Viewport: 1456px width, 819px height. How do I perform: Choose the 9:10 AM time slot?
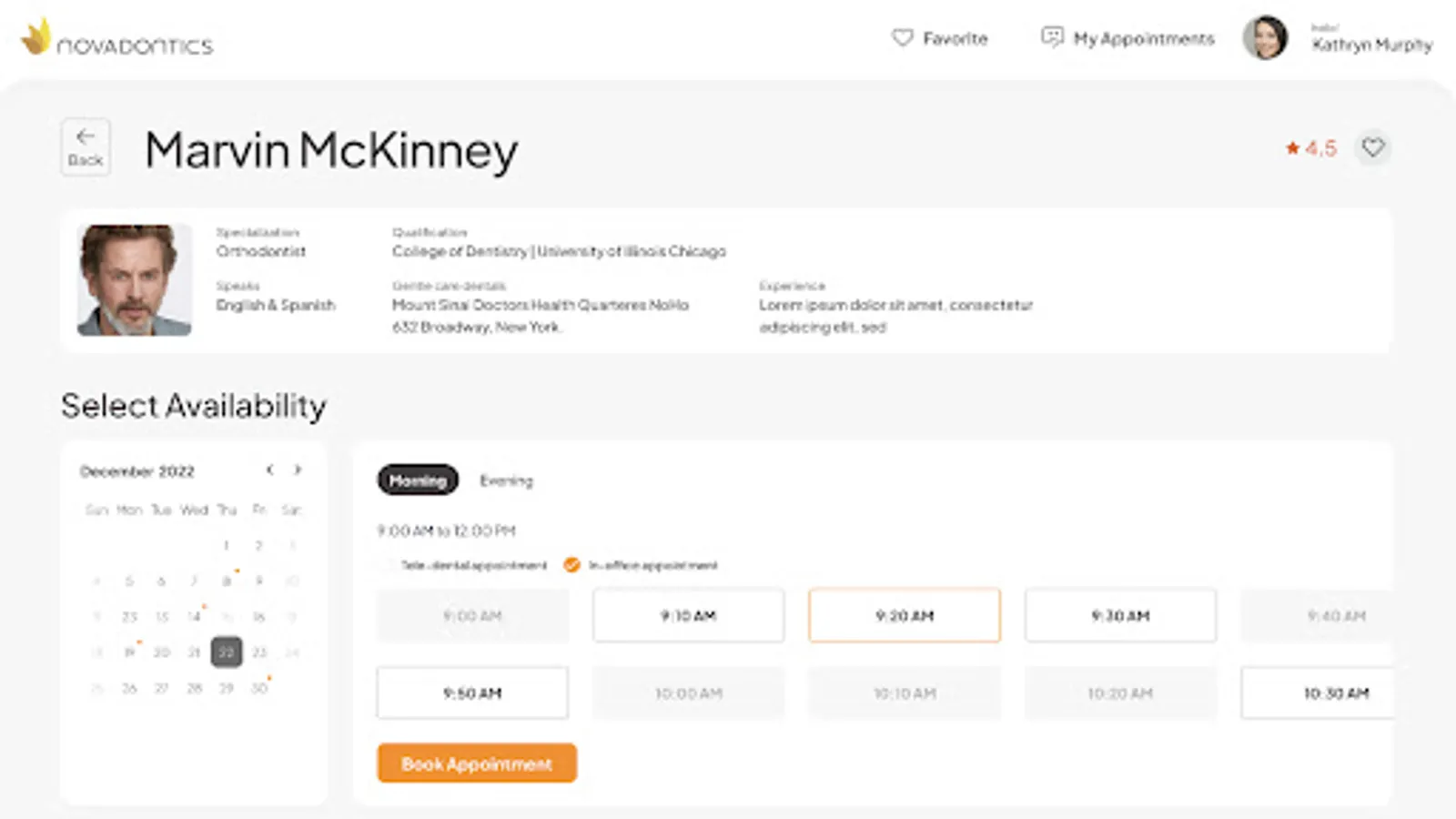[688, 616]
